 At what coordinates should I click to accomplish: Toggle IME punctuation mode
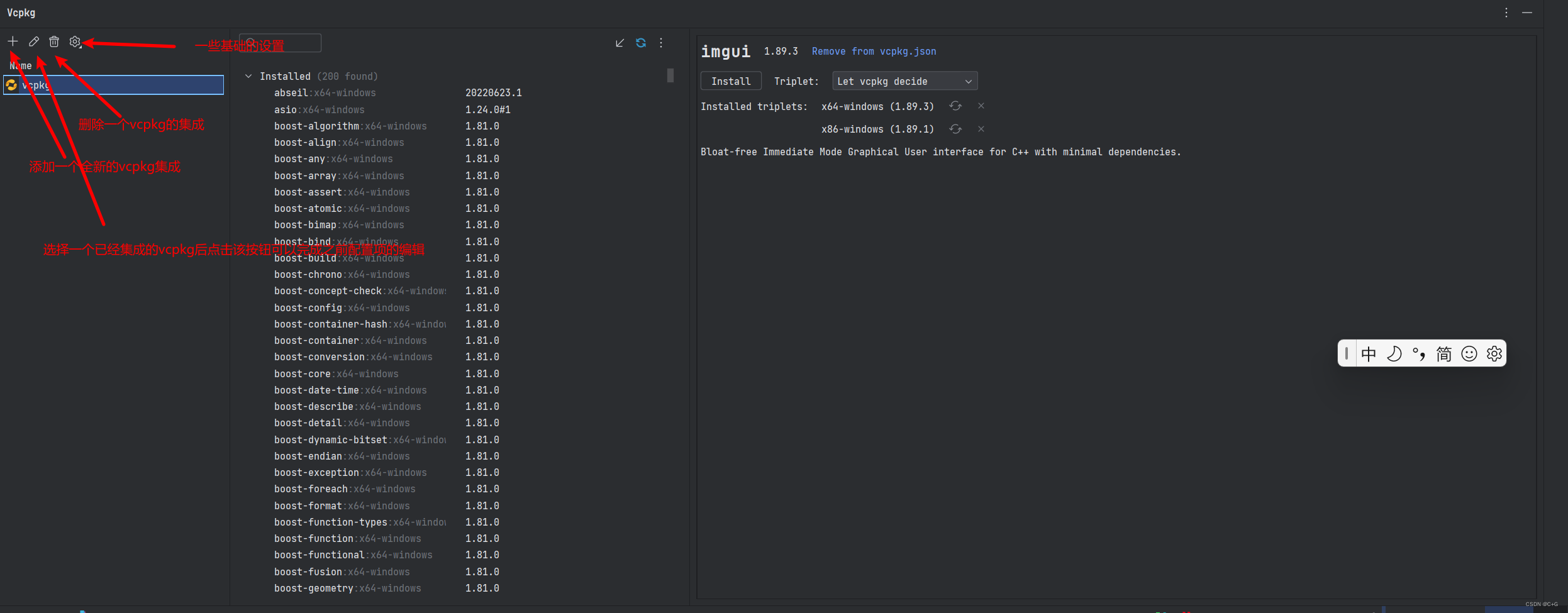[1419, 354]
